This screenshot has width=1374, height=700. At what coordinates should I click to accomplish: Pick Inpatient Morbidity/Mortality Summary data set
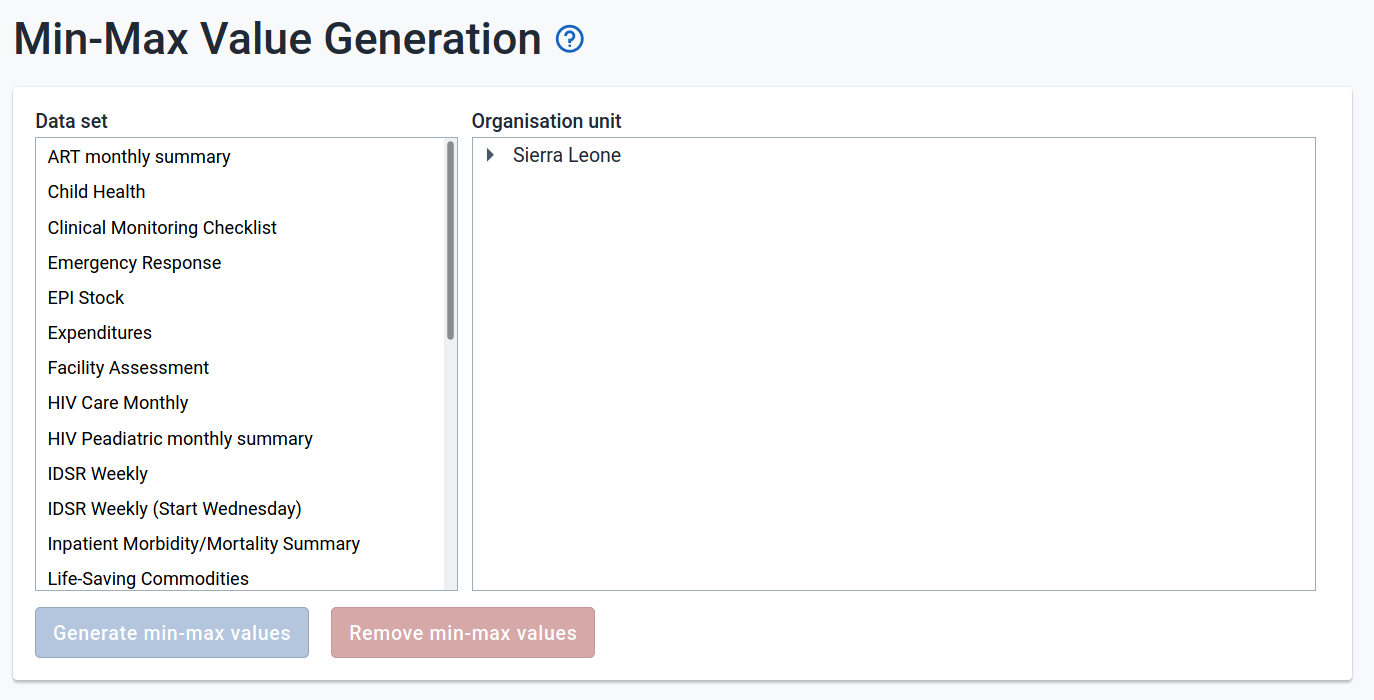click(x=204, y=544)
